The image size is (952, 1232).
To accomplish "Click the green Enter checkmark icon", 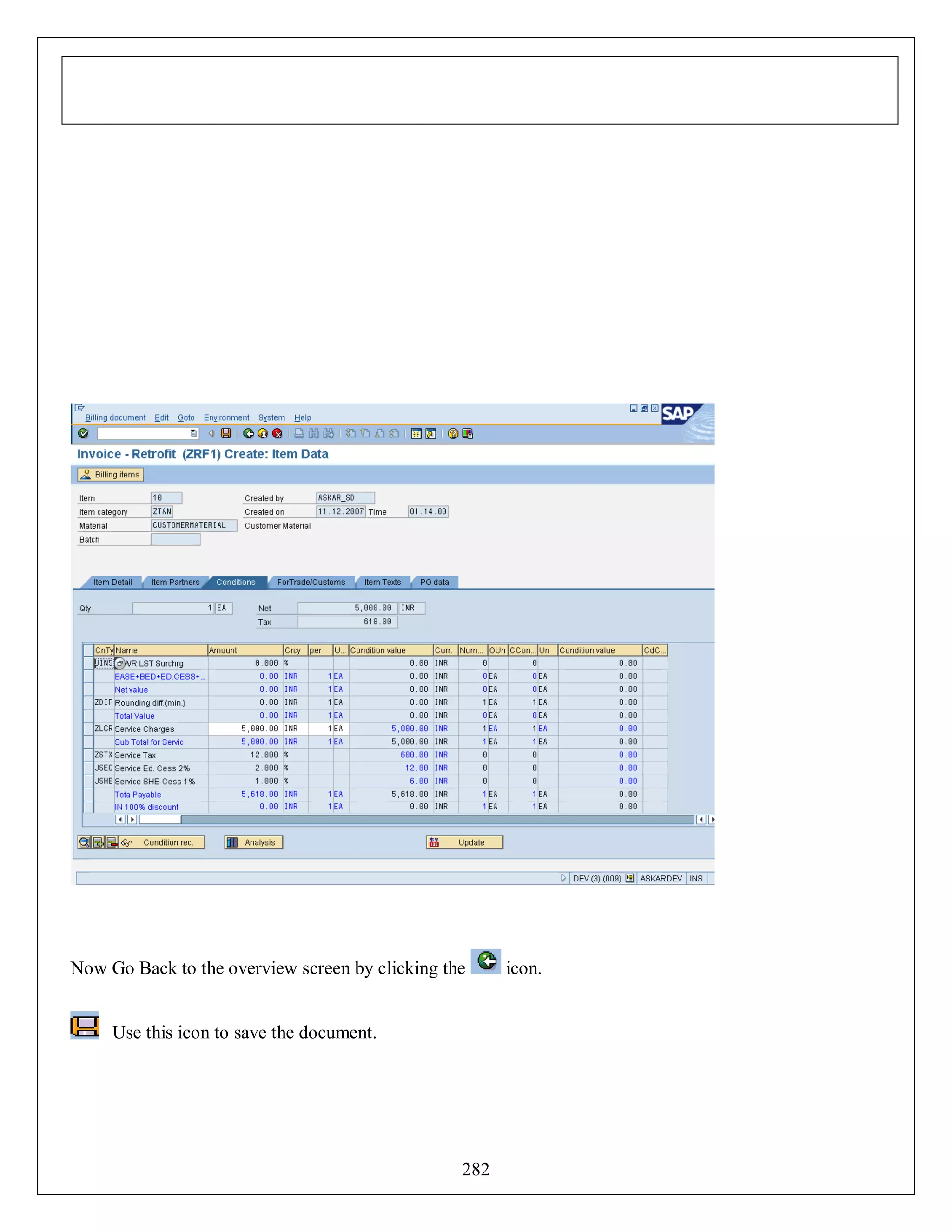I will pos(84,433).
